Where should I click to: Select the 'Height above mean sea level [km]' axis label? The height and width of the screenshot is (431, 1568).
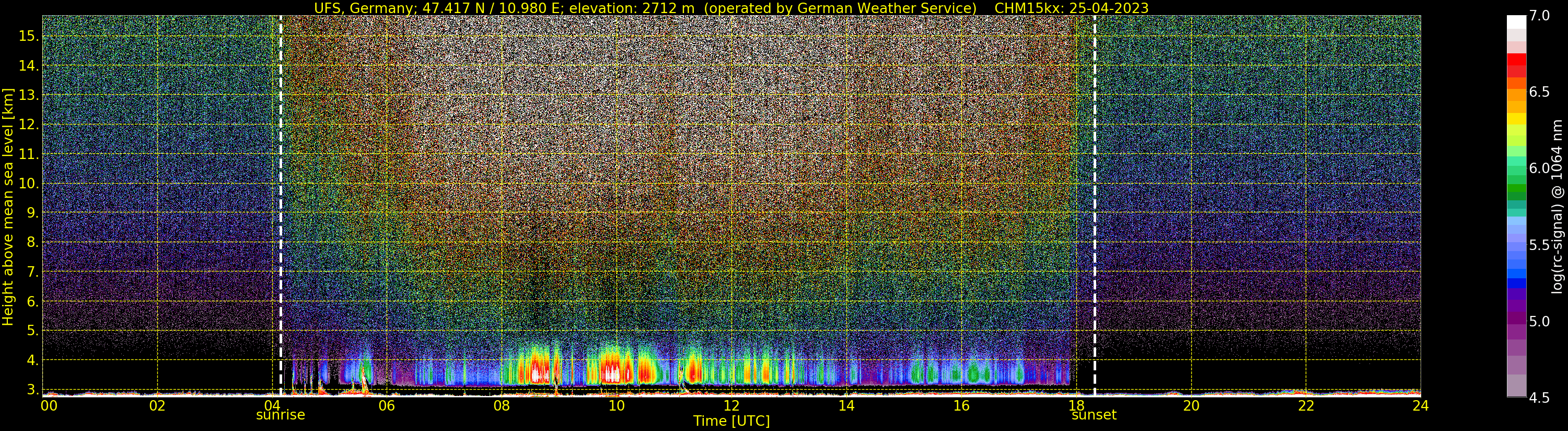click(8, 207)
